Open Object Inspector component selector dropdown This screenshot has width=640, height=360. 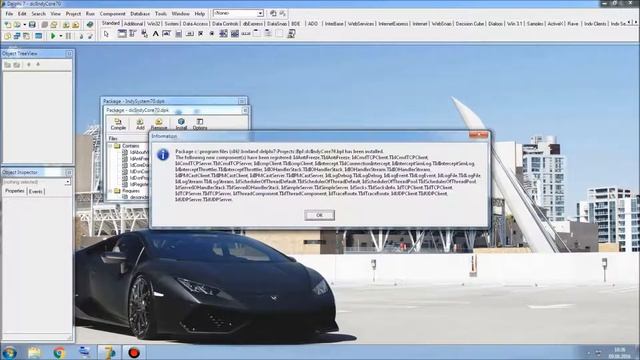pyautogui.click(x=67, y=182)
